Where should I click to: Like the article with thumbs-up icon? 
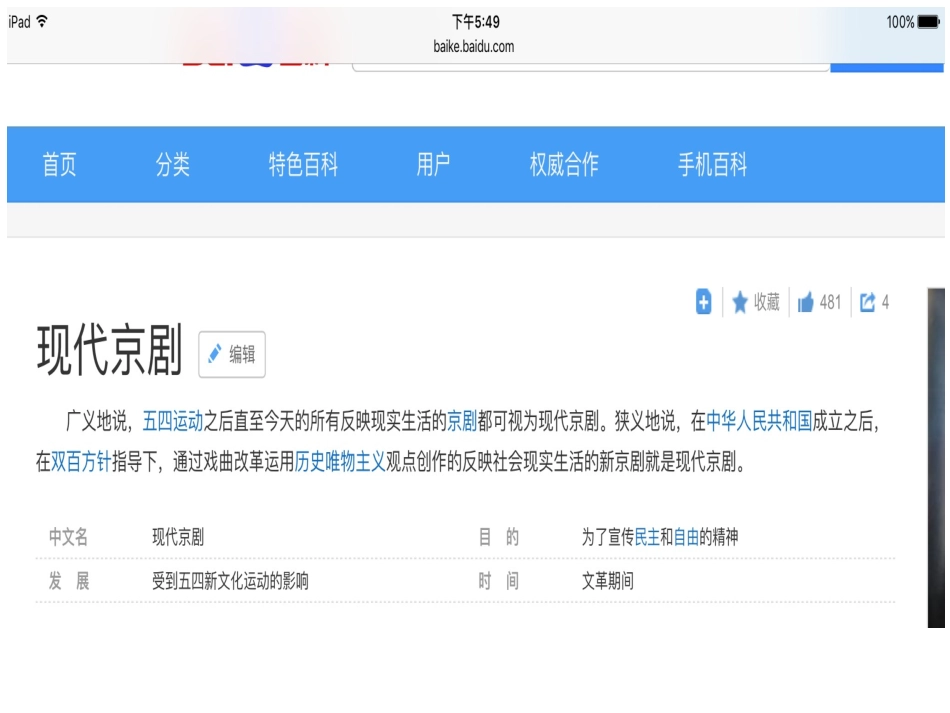(x=805, y=302)
